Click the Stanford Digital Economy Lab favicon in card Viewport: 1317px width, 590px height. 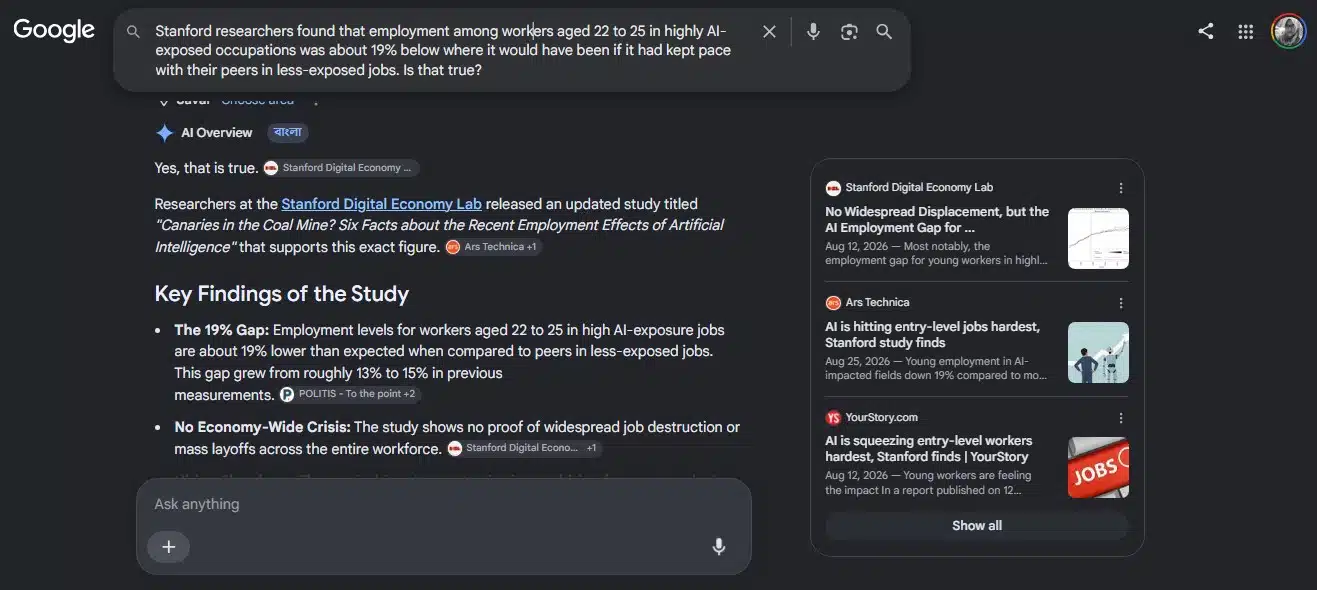coord(833,188)
